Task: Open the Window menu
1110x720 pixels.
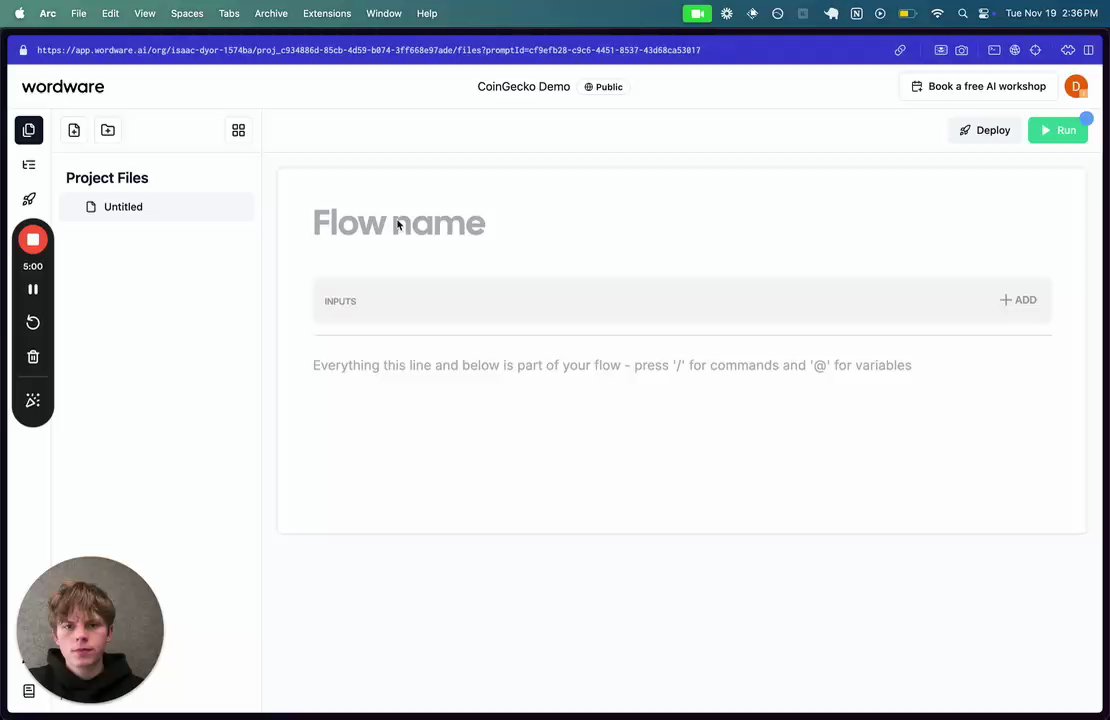Action: pyautogui.click(x=384, y=13)
